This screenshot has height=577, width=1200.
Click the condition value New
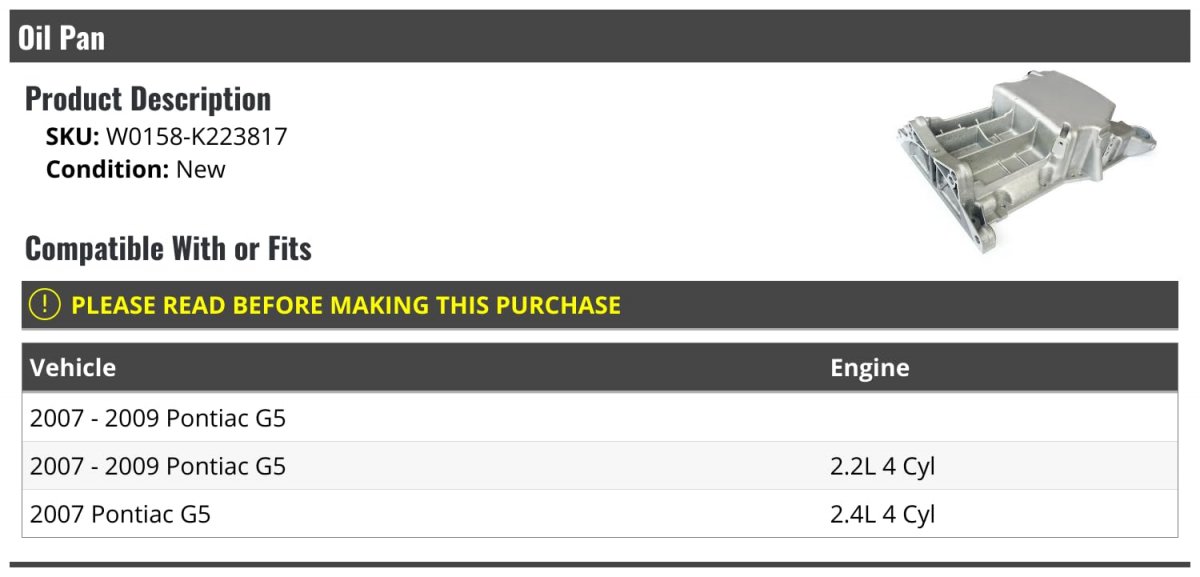201,169
